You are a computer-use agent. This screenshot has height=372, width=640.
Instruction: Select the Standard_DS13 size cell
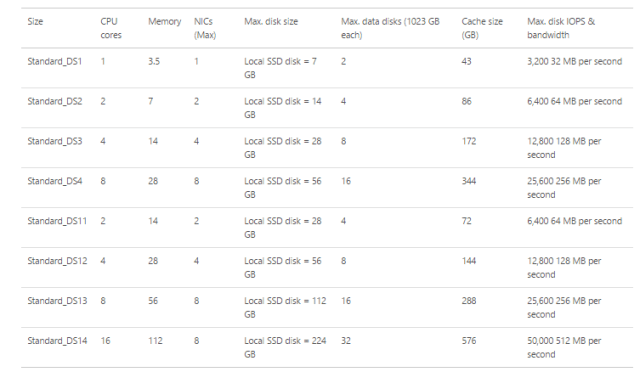[57, 301]
